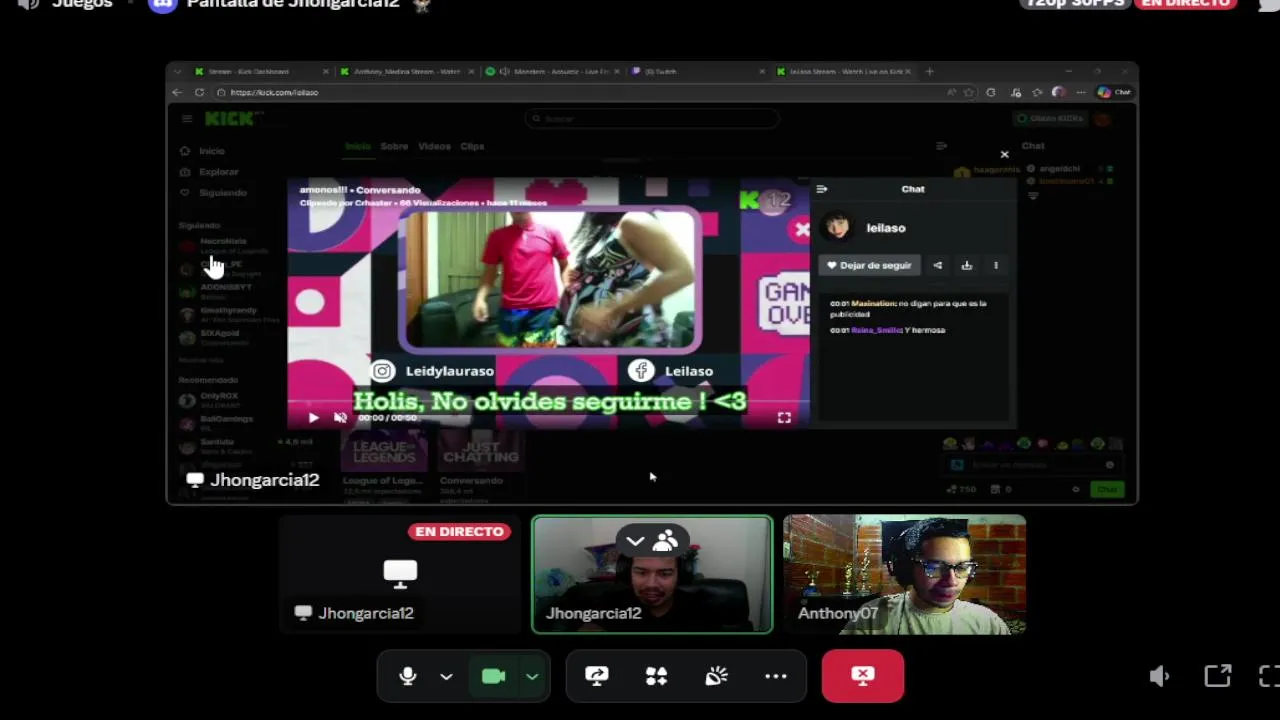Disconnect from the call with red button
The height and width of the screenshot is (720, 1280).
point(863,676)
